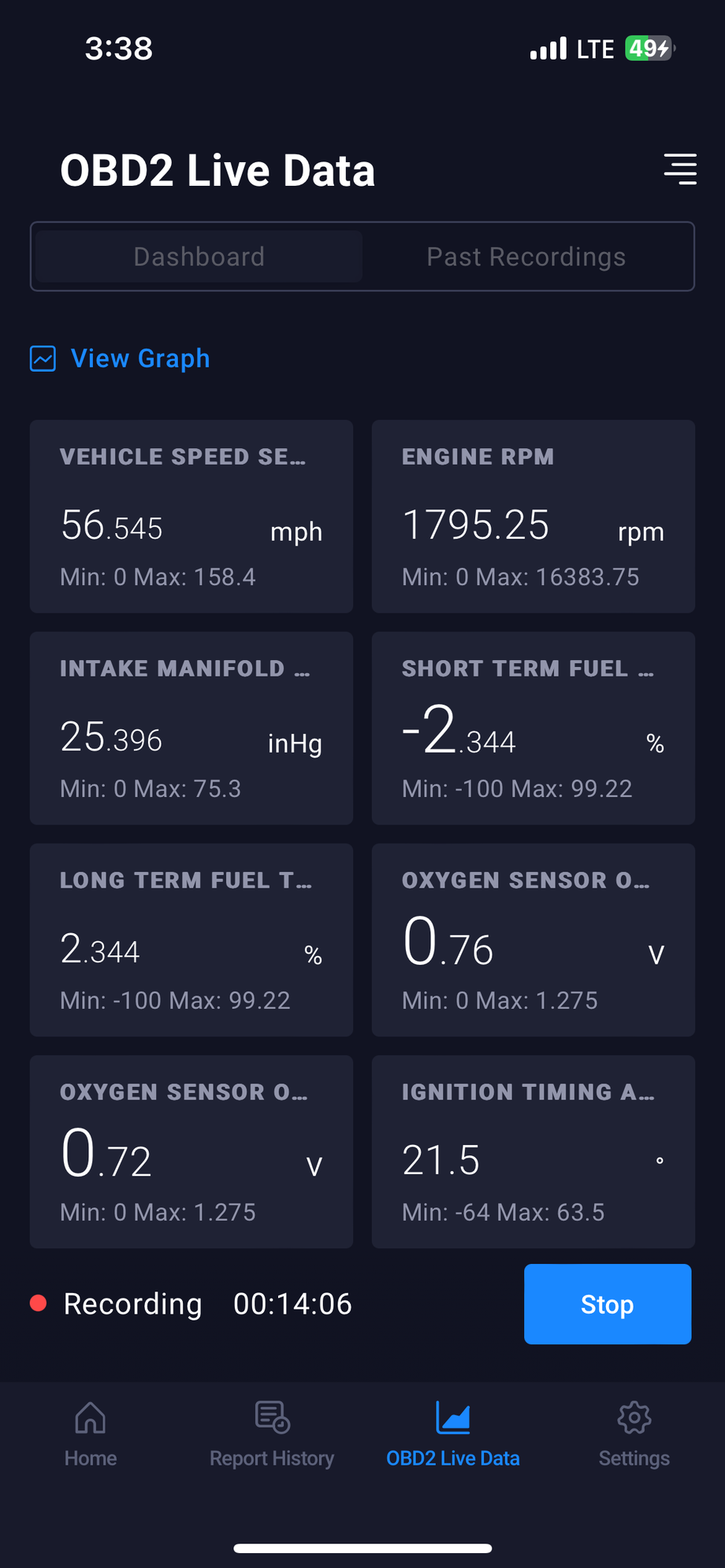Open the hamburger menu icon
Viewport: 725px width, 1568px height.
(x=680, y=169)
